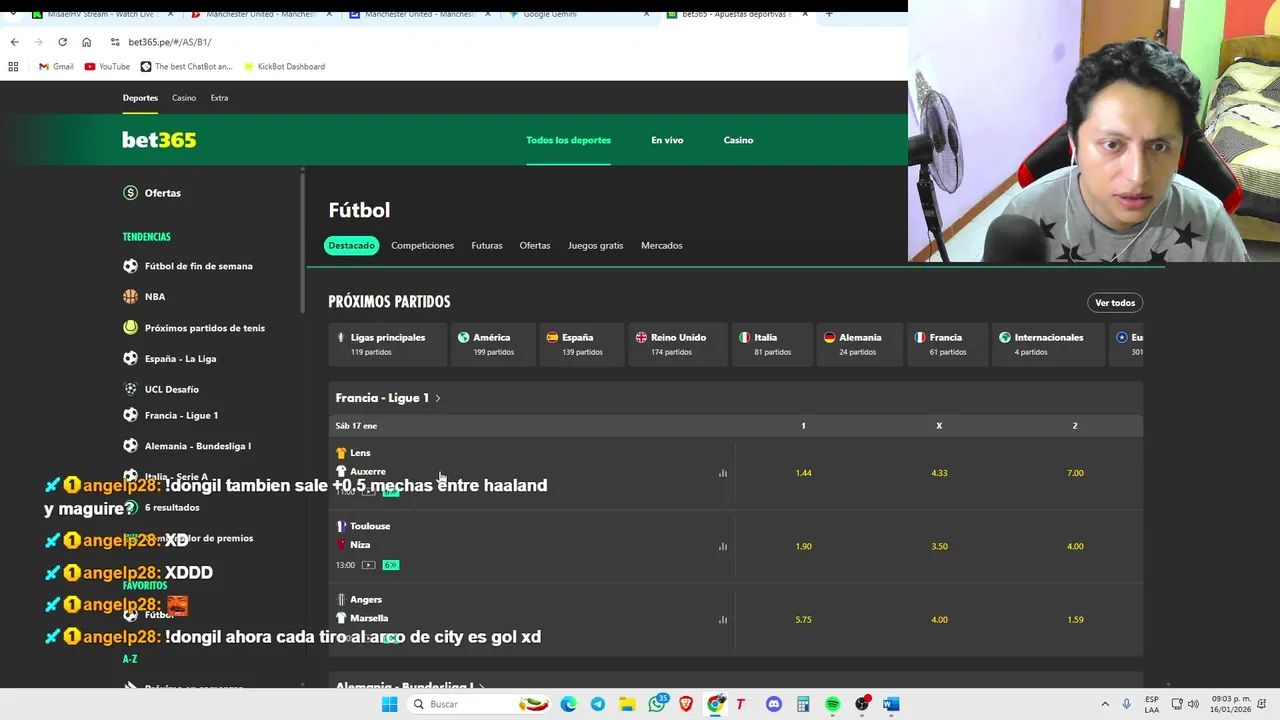Screen dimensions: 1280x720
Task: Open Ofertas in the sidebar
Action: point(152,193)
